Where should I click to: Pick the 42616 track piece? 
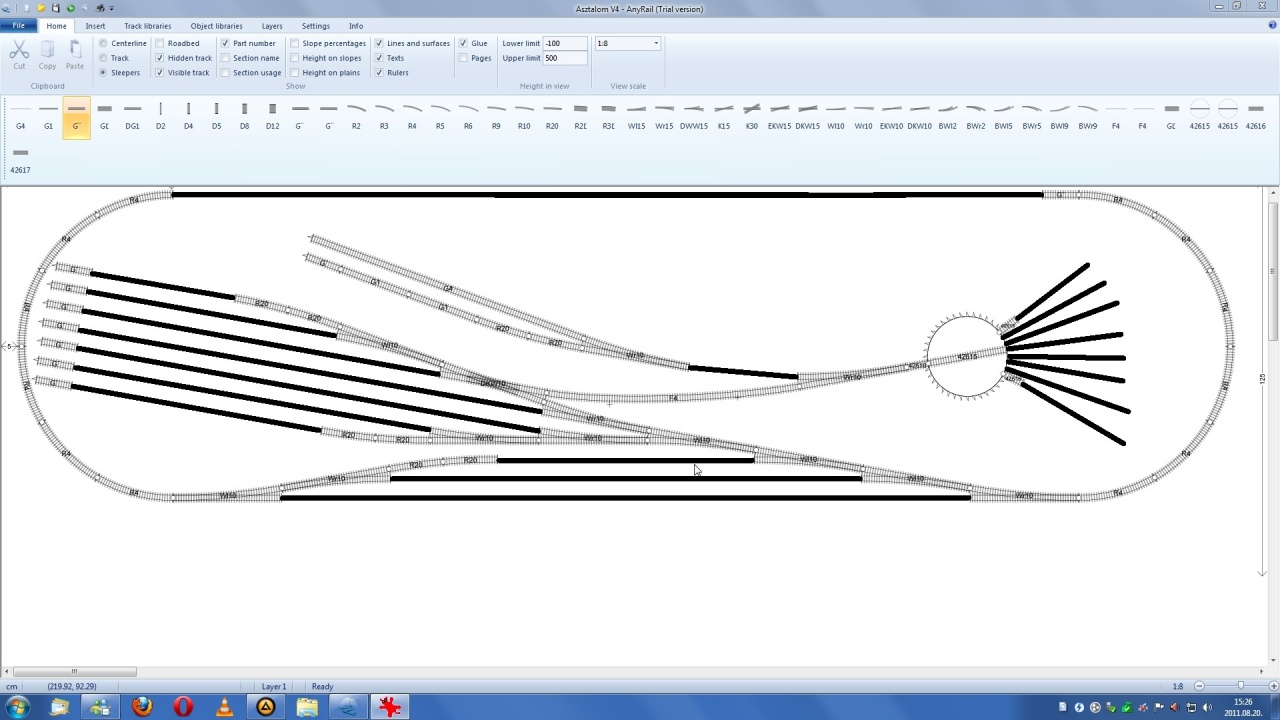(x=1255, y=116)
